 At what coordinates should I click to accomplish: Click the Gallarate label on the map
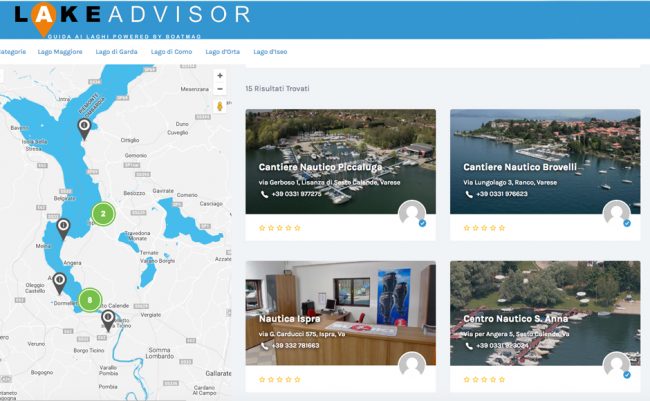(218, 374)
